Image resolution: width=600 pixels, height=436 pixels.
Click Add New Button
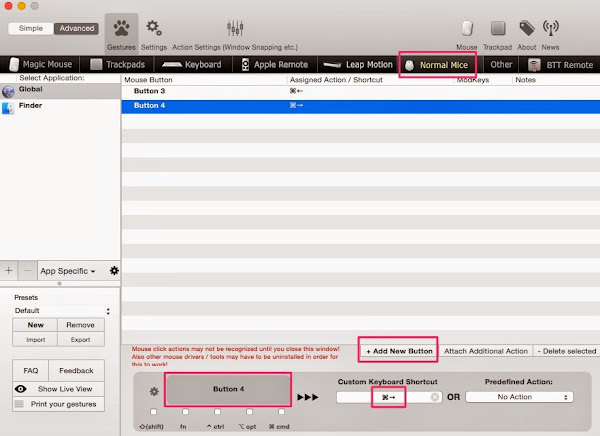coord(399,351)
